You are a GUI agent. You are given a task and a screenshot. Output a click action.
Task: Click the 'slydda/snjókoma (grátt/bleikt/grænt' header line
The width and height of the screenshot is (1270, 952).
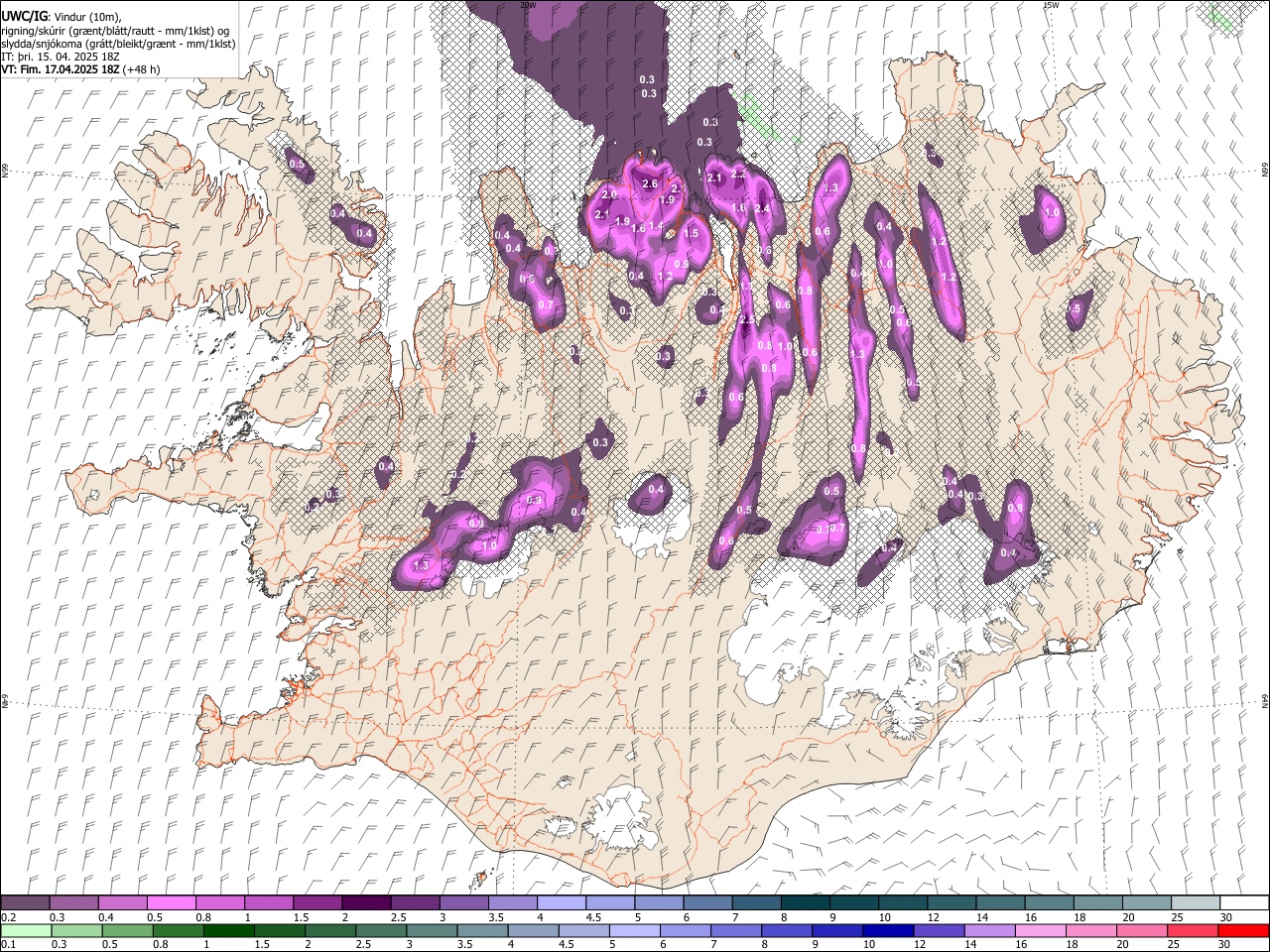click(118, 44)
